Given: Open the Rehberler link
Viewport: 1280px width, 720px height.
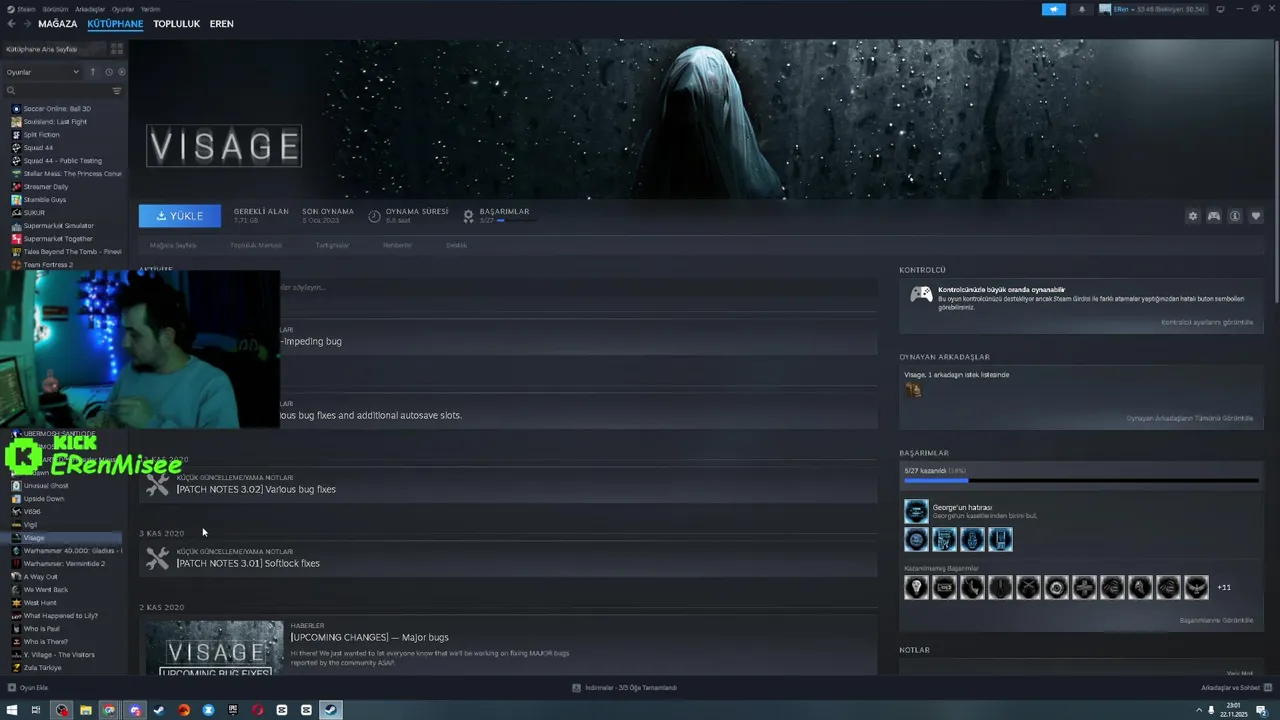Looking at the screenshot, I should (397, 245).
